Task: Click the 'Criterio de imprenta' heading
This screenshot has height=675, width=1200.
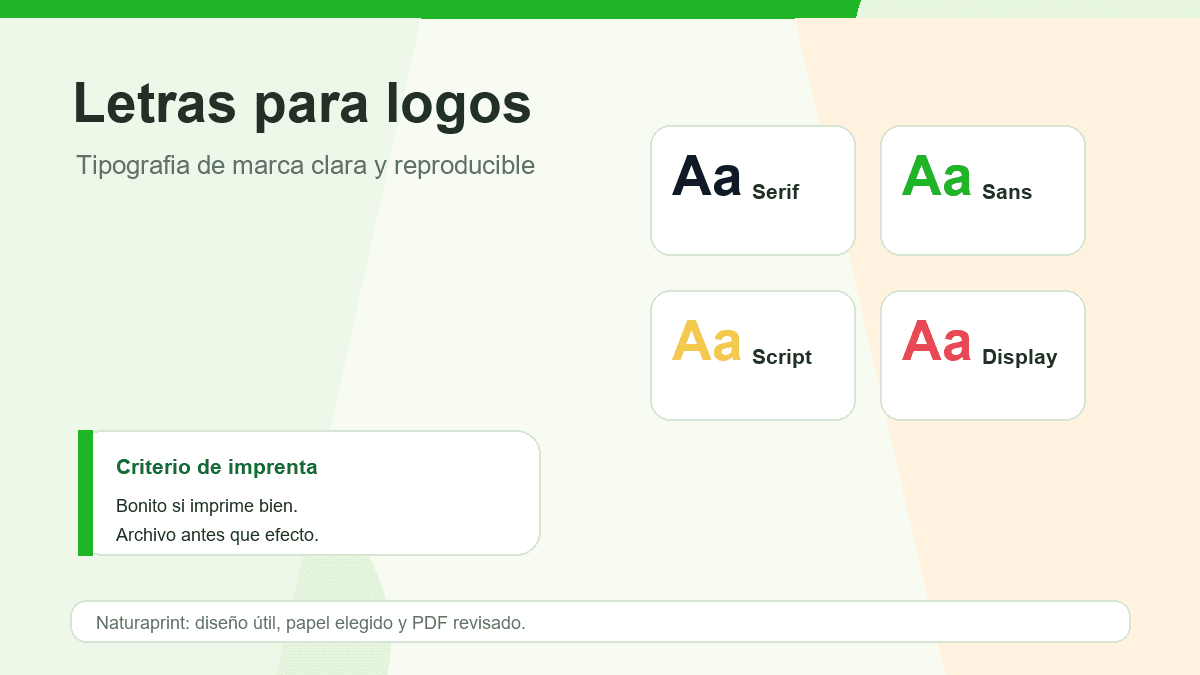Action: point(217,467)
